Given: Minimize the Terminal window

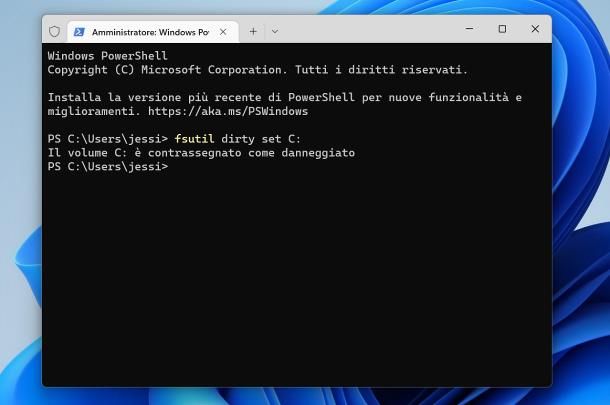Looking at the screenshot, I should tap(470, 29).
